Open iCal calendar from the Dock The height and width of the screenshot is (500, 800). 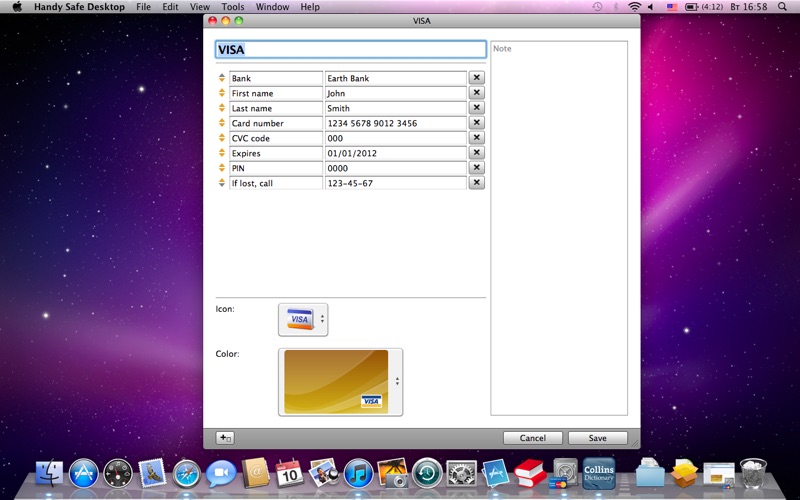(289, 473)
